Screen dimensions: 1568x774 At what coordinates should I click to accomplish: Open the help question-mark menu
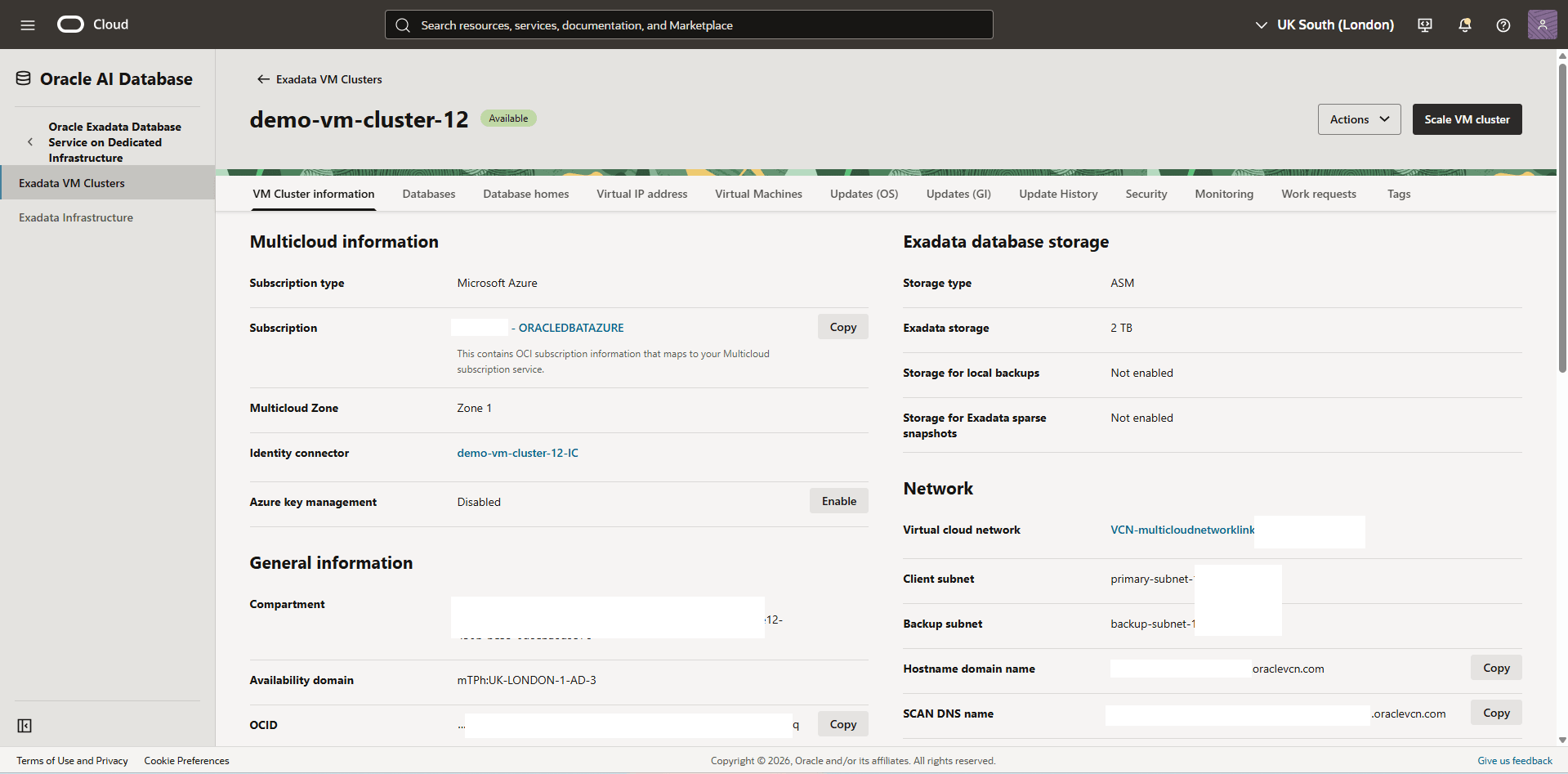tap(1503, 25)
